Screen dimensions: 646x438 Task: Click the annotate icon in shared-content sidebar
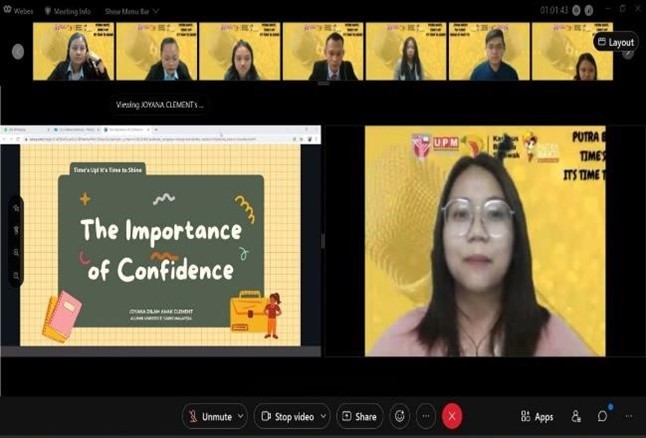point(16,208)
